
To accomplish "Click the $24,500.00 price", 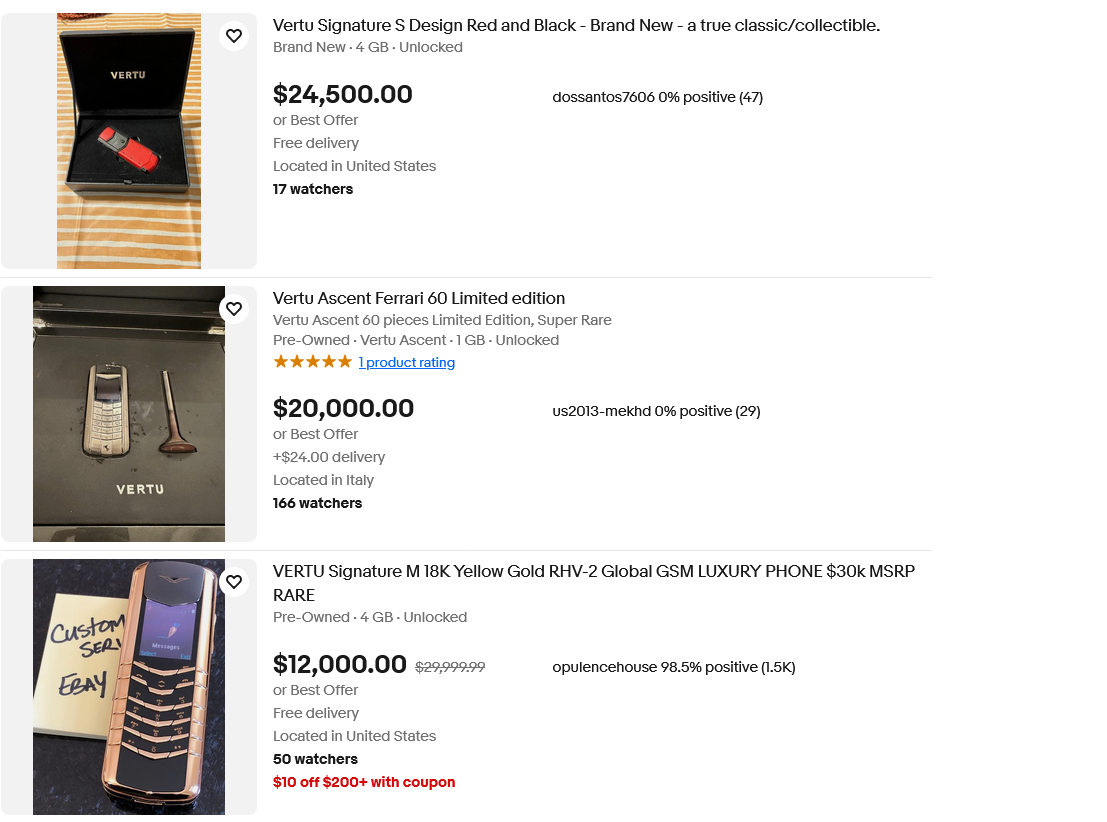I will [342, 95].
